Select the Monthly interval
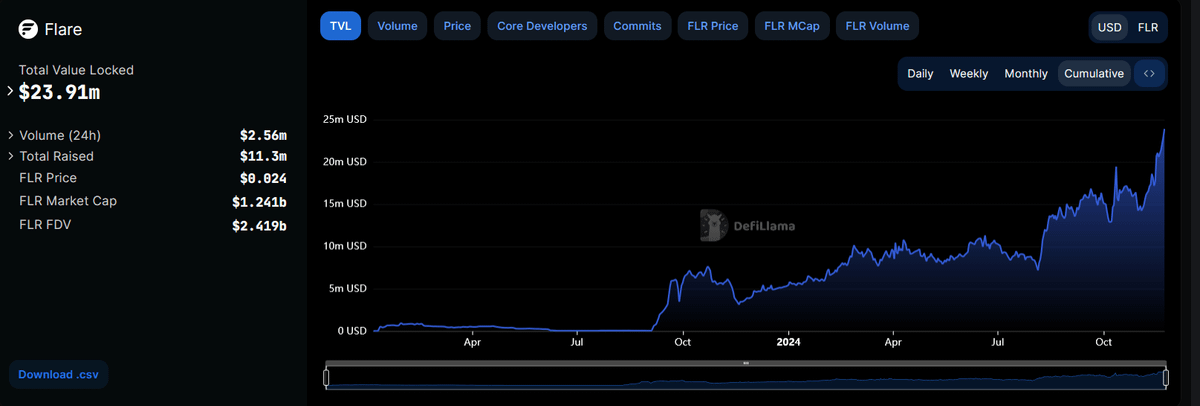 [x=1026, y=74]
